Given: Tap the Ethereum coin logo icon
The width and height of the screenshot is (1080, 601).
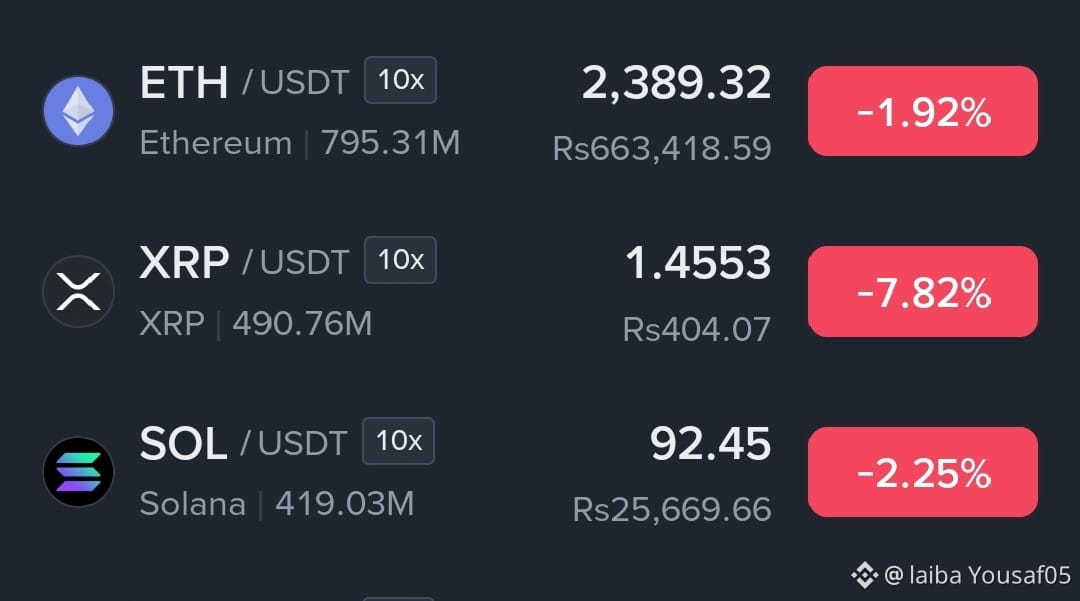Looking at the screenshot, I should [x=79, y=111].
